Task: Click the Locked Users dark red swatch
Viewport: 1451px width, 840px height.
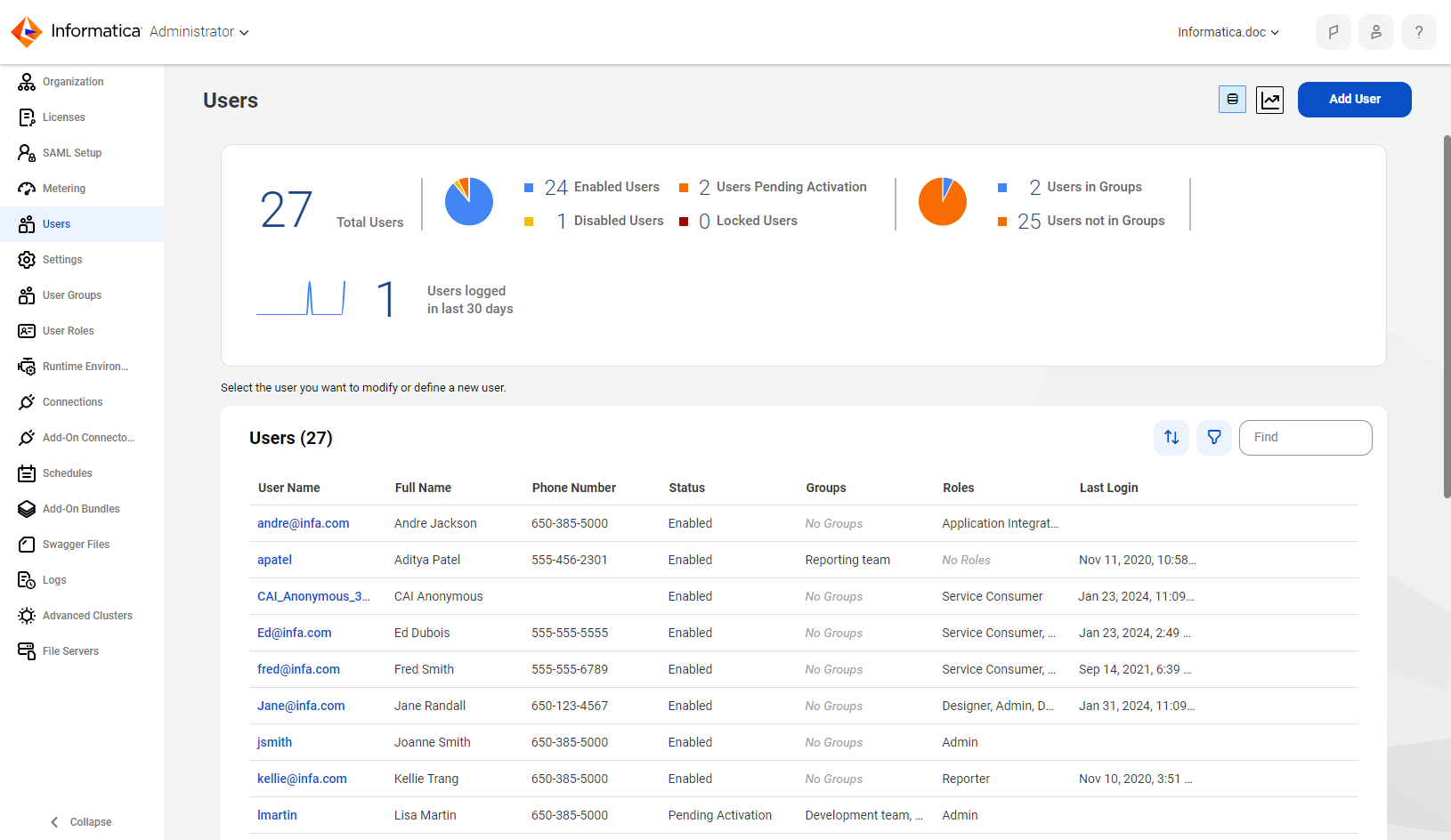Action: [x=684, y=222]
